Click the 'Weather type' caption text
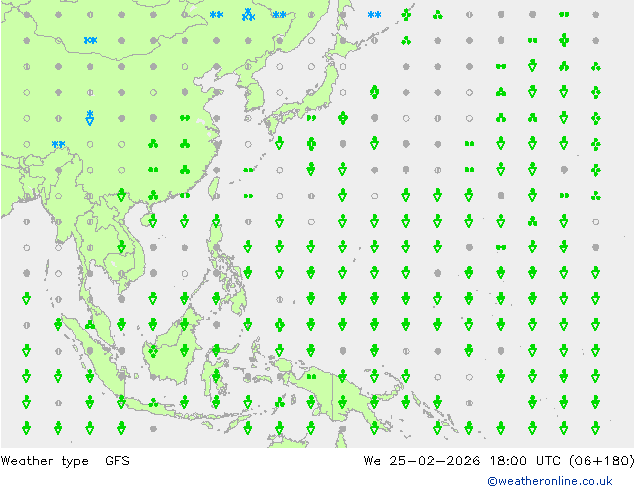 pos(44,461)
